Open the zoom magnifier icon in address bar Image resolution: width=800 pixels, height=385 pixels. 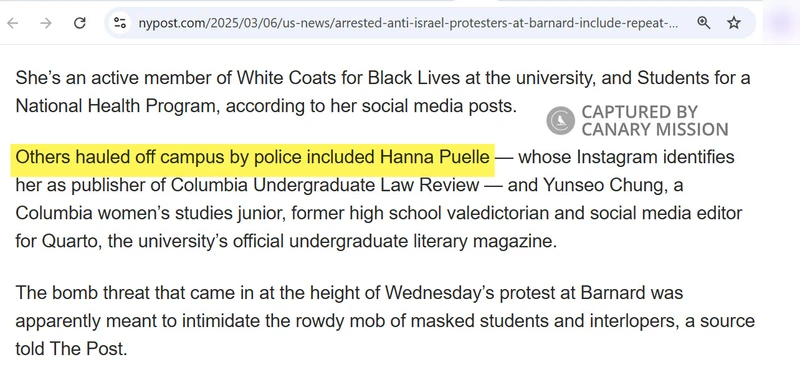click(x=704, y=23)
